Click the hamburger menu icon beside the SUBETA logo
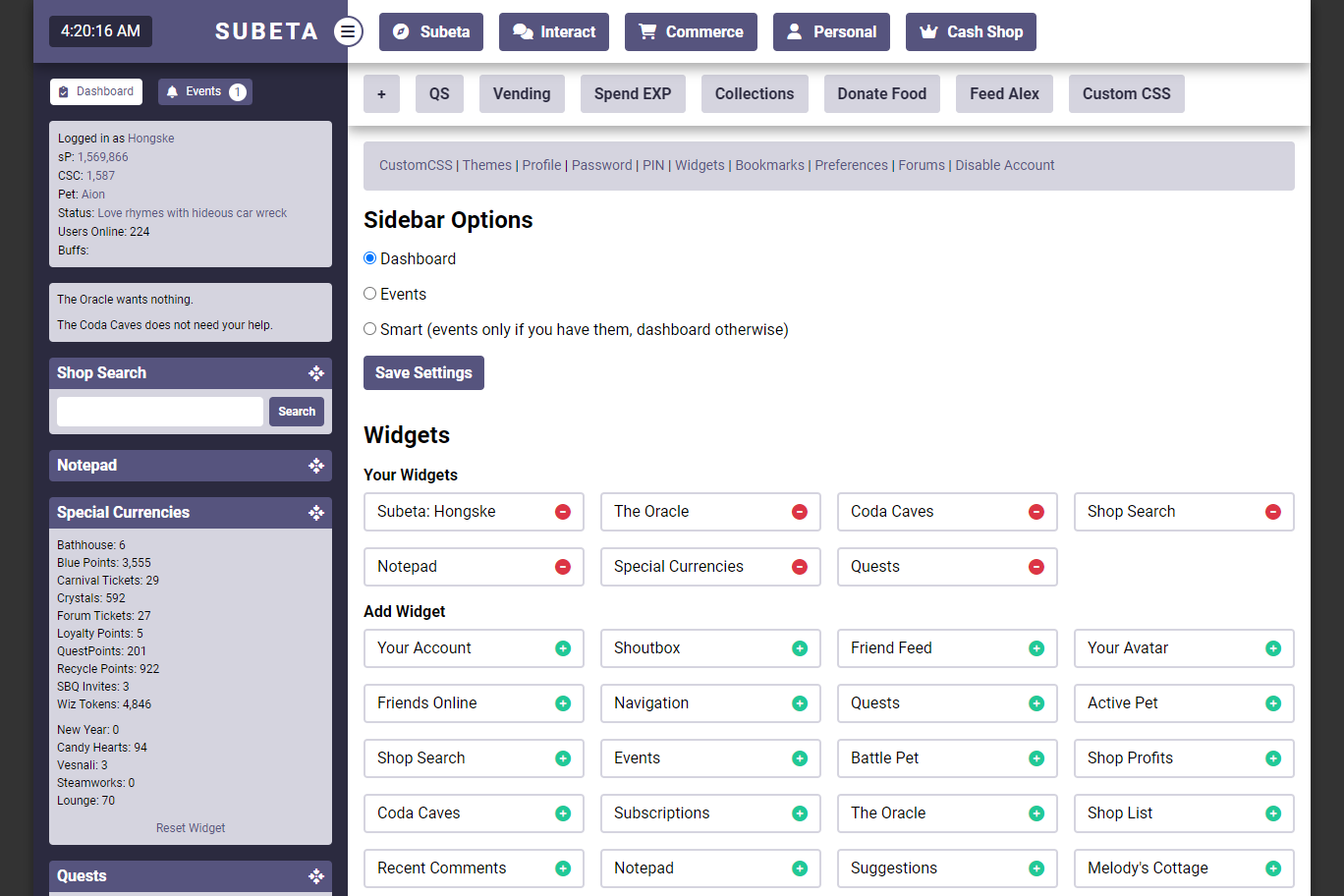This screenshot has width=1344, height=896. (x=347, y=31)
